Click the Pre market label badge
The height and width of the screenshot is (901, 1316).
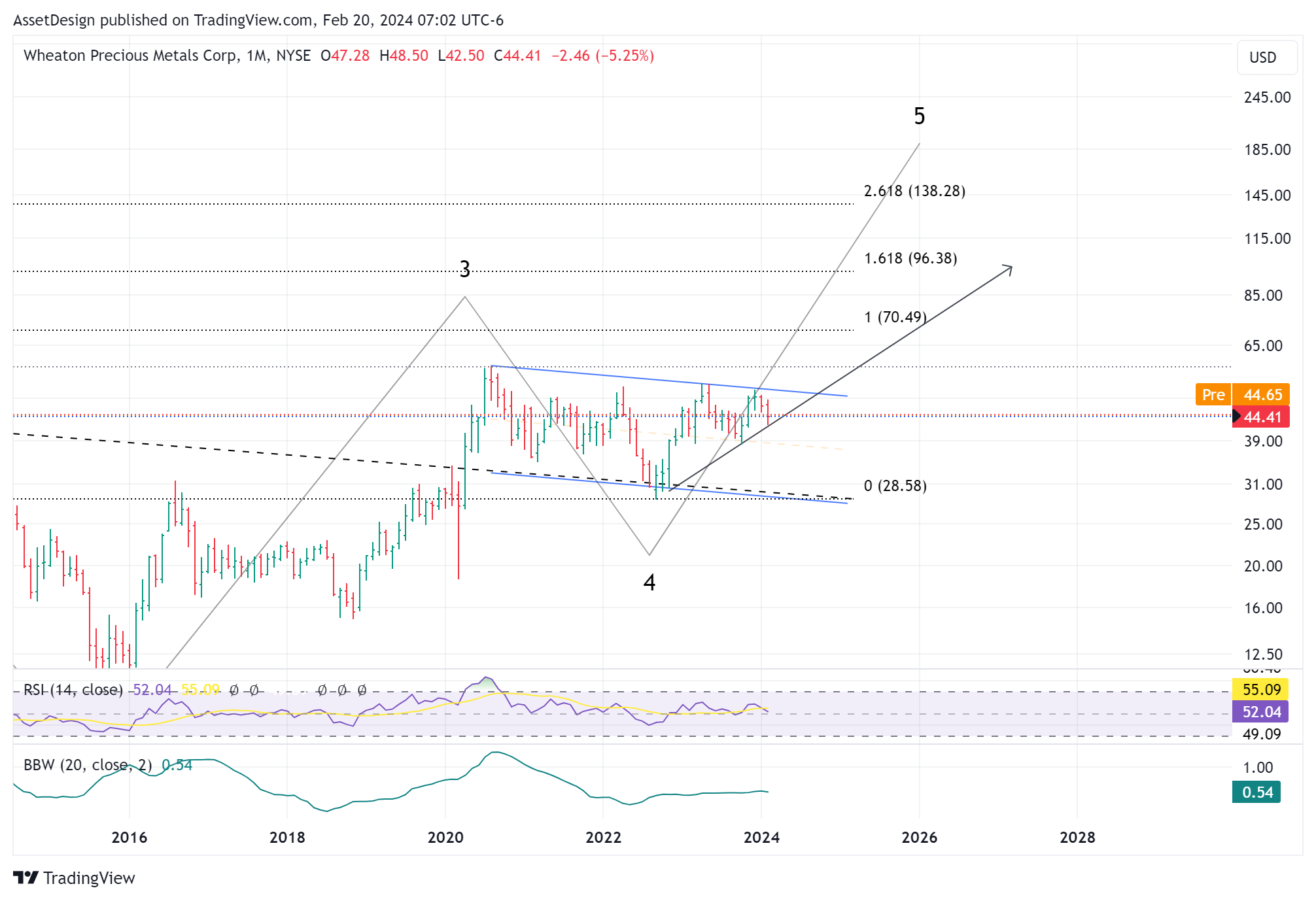[x=1213, y=394]
